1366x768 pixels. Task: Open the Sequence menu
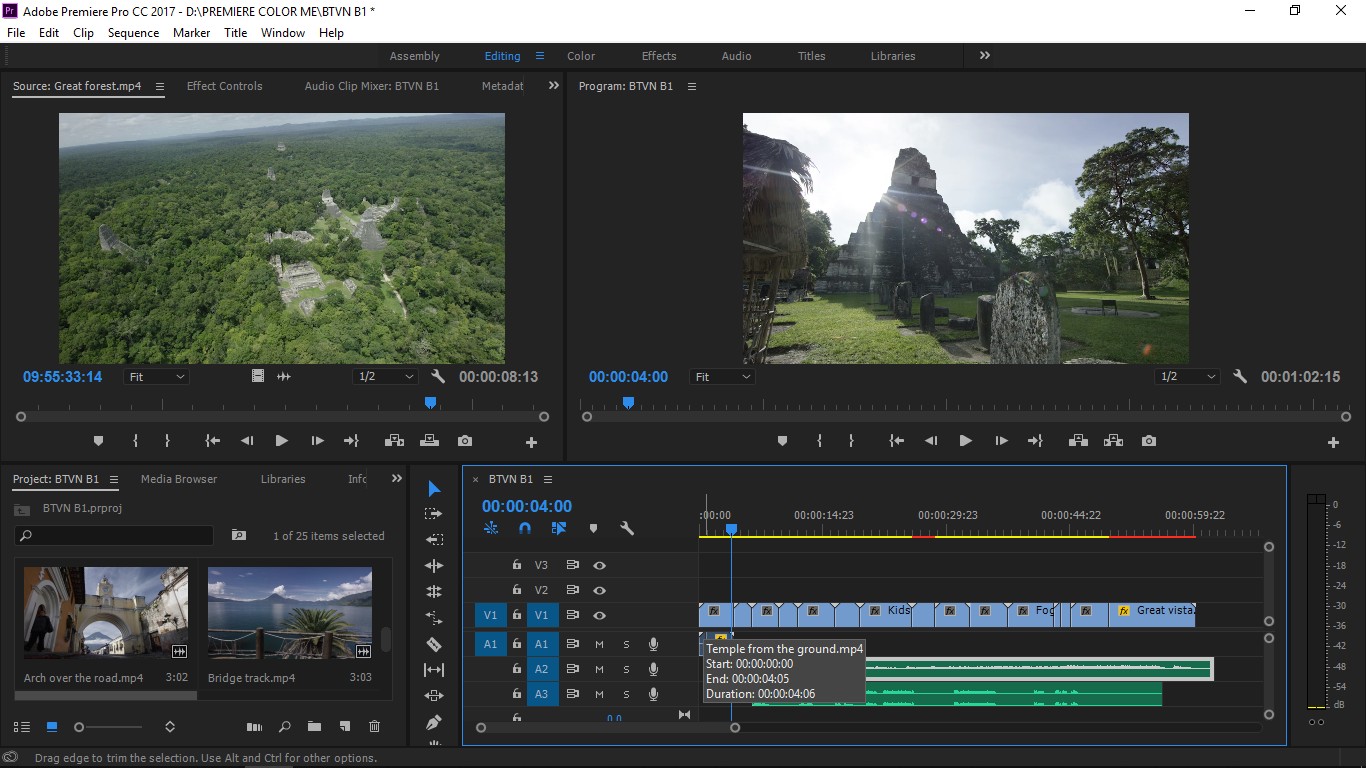[133, 33]
